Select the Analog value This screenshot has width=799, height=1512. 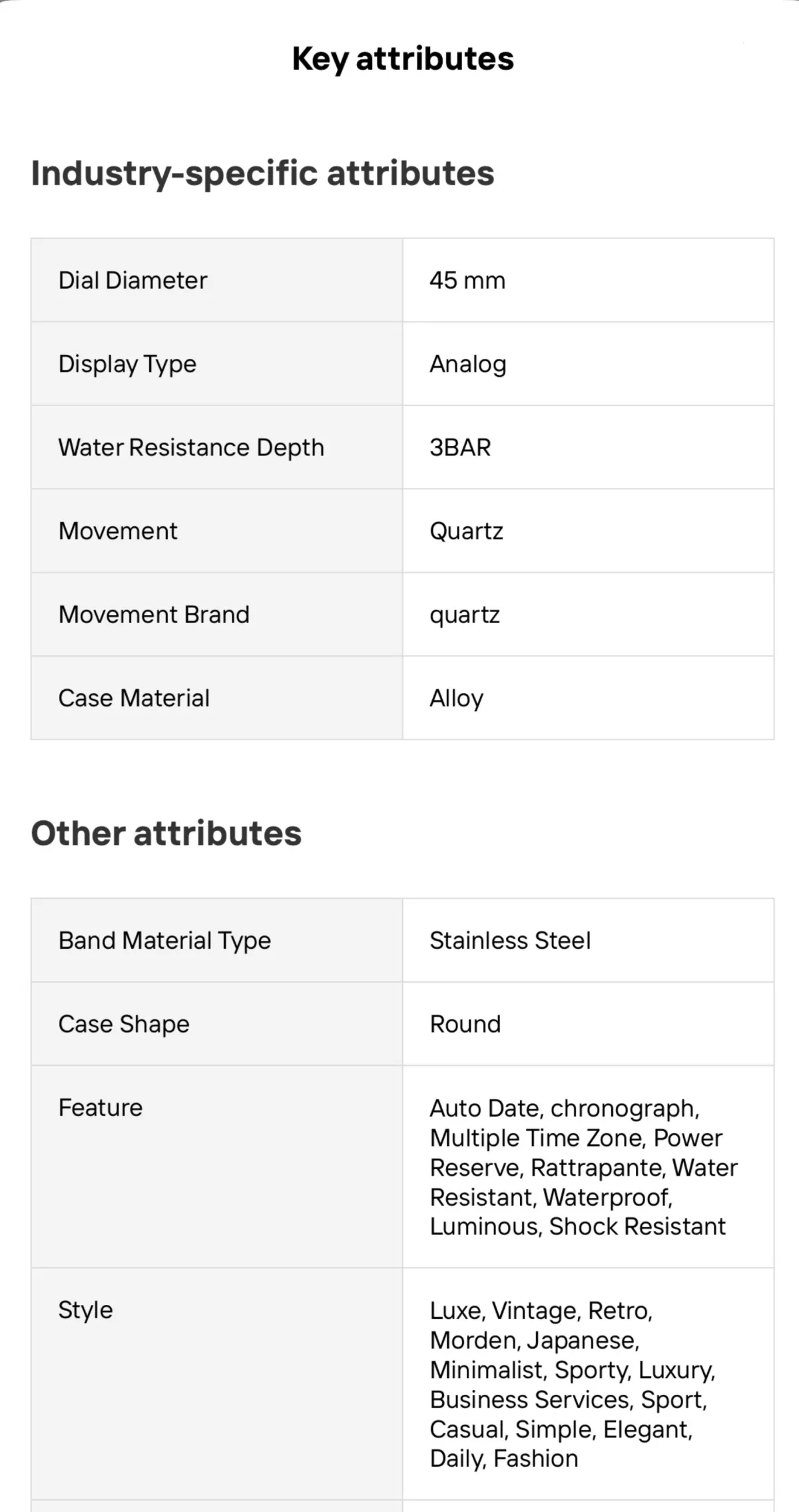pyautogui.click(x=467, y=365)
